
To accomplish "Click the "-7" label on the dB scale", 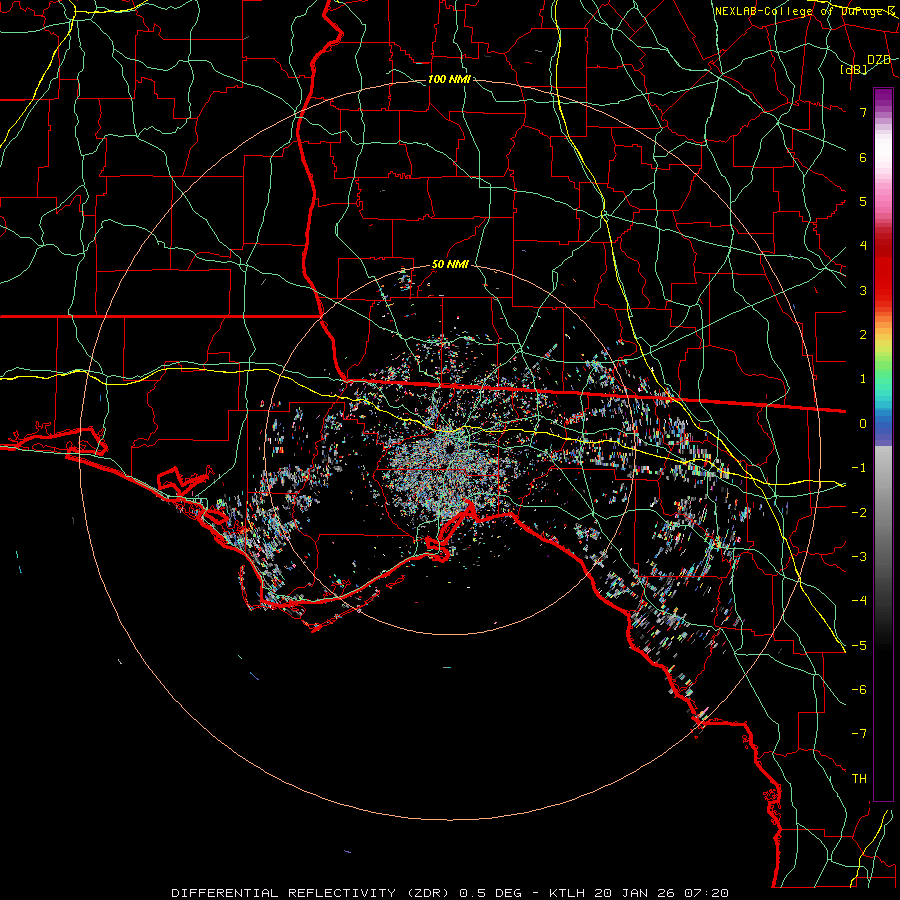I will pyautogui.click(x=859, y=734).
